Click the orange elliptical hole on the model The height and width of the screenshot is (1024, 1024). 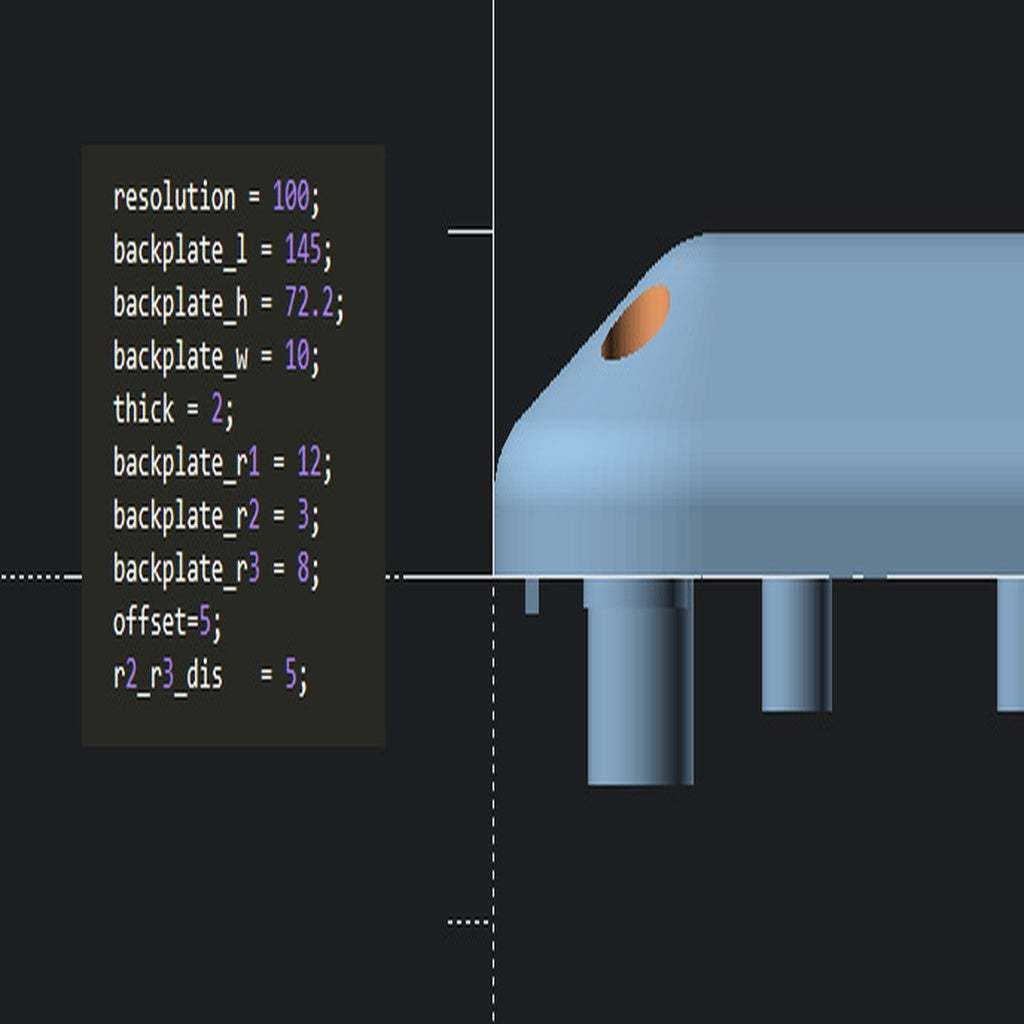(638, 320)
